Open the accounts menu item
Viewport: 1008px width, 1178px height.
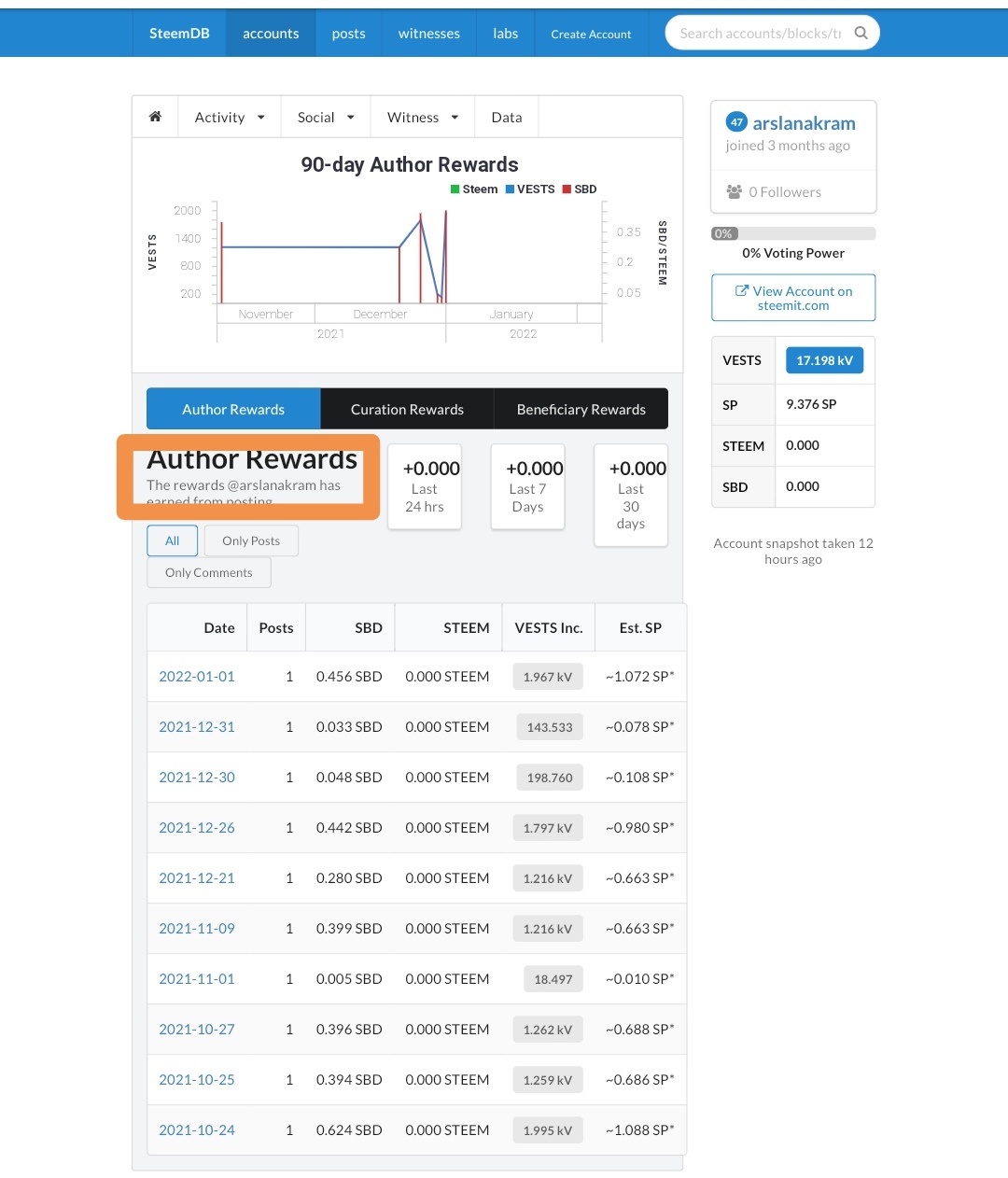tap(271, 34)
